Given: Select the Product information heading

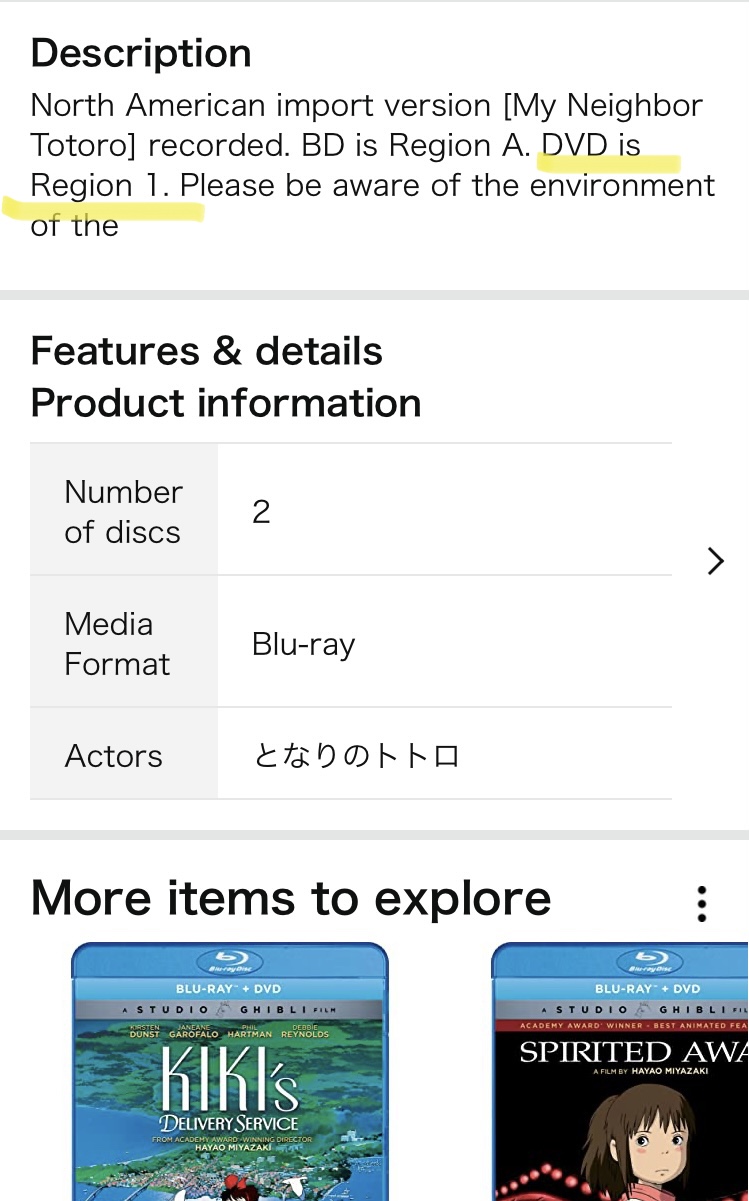Looking at the screenshot, I should click(226, 403).
